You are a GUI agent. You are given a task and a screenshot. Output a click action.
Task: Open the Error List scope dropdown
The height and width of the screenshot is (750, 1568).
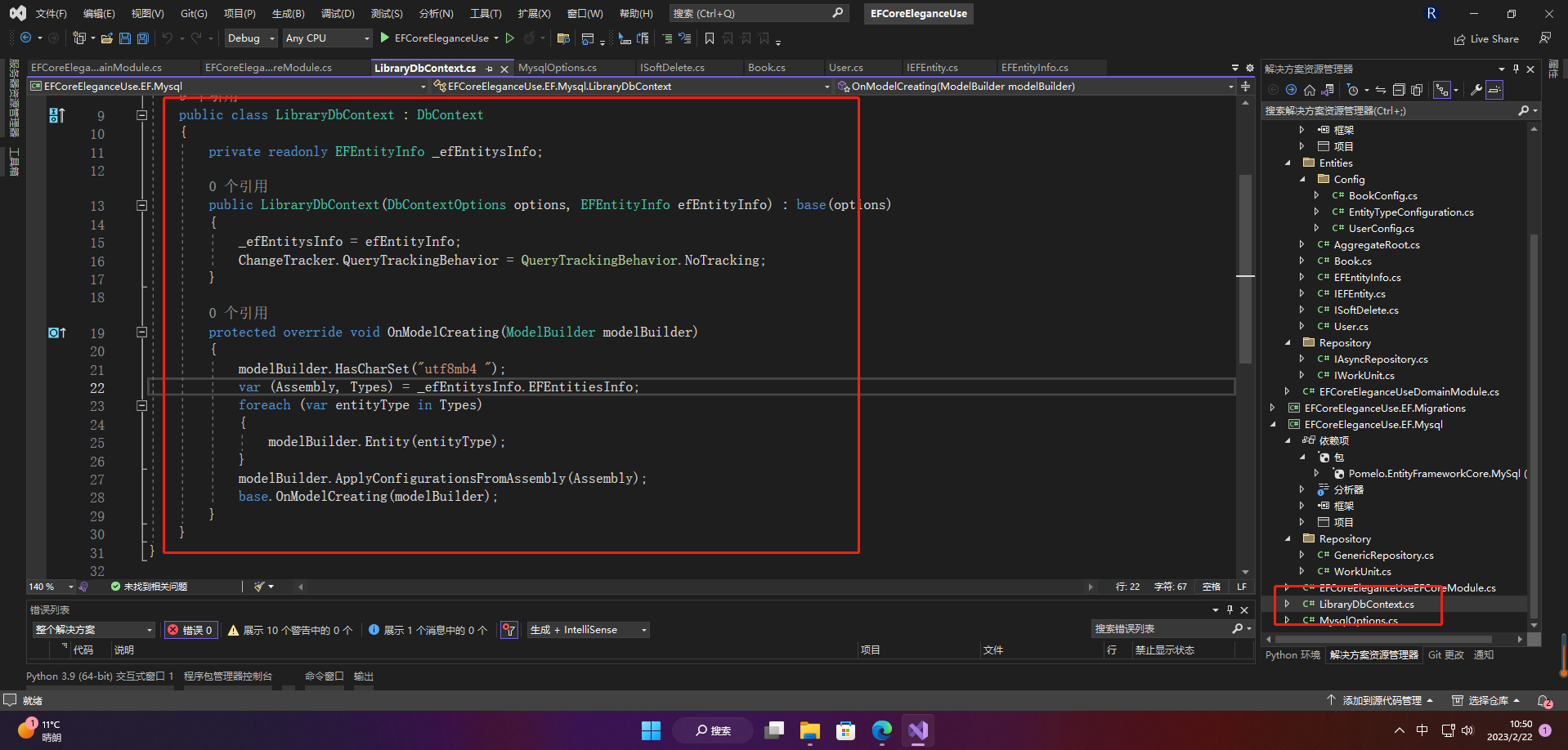[x=93, y=630]
